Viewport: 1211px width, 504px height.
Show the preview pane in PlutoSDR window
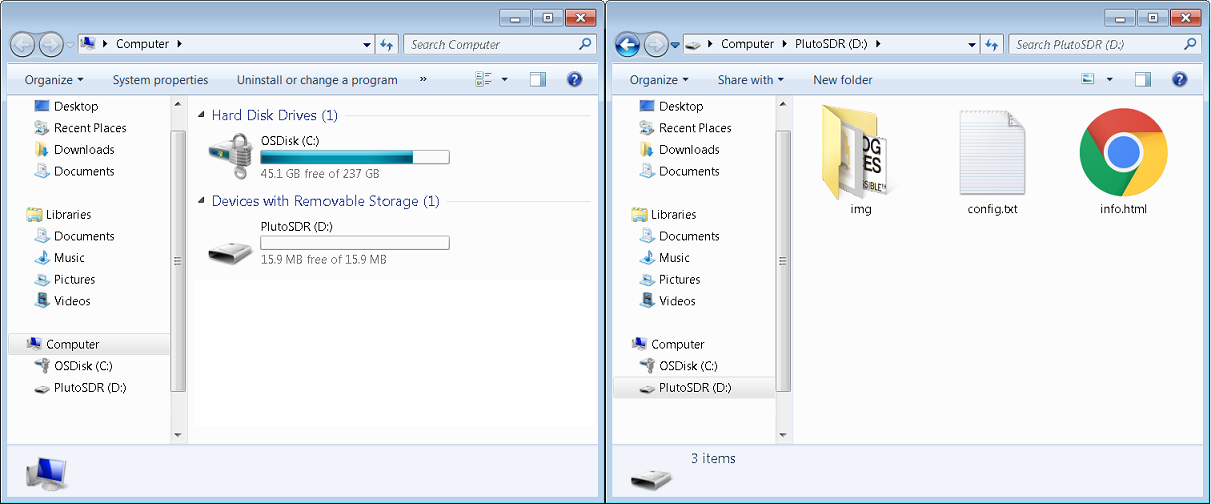(x=1143, y=80)
